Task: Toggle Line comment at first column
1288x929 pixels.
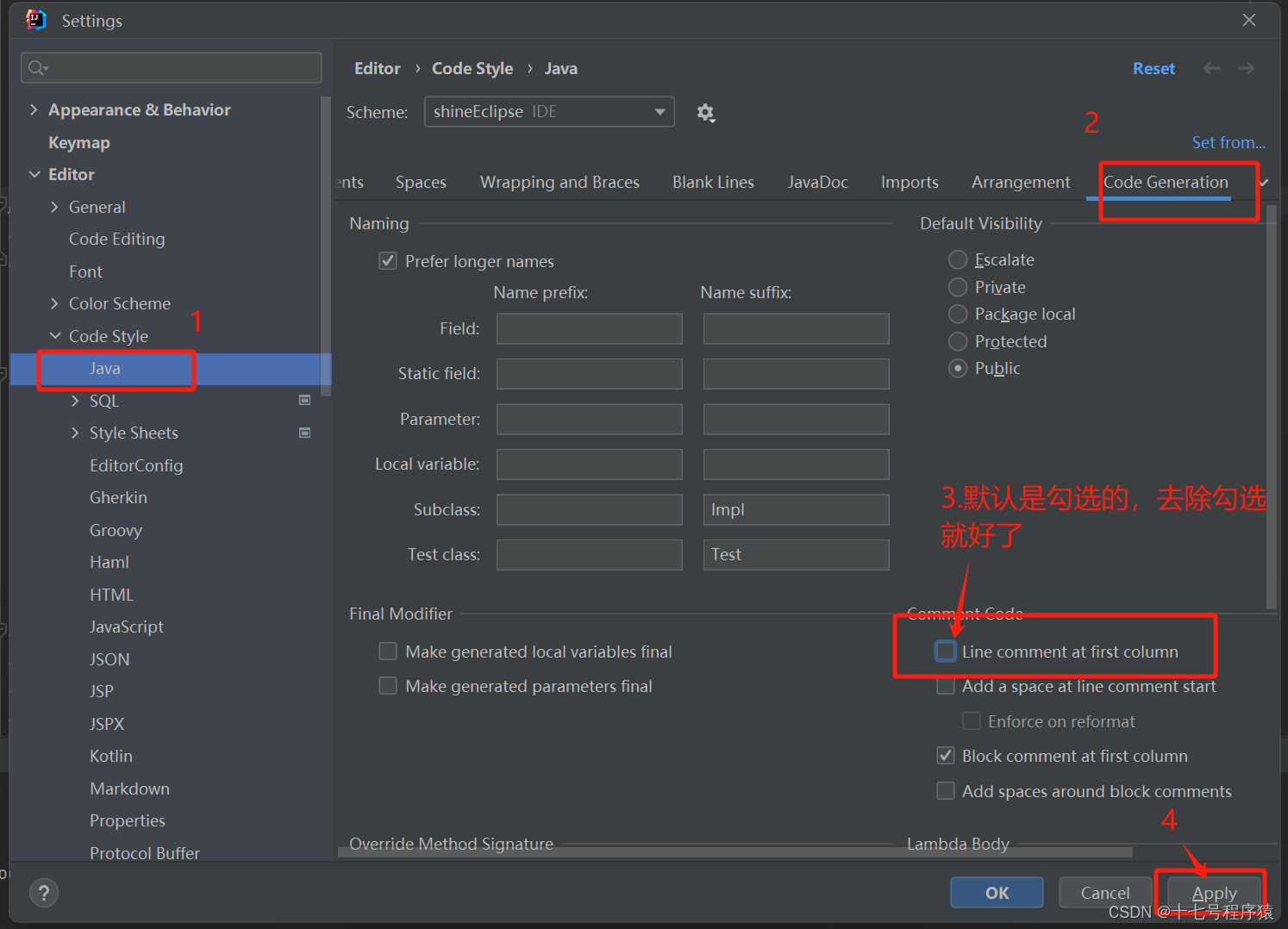Action: point(946,652)
